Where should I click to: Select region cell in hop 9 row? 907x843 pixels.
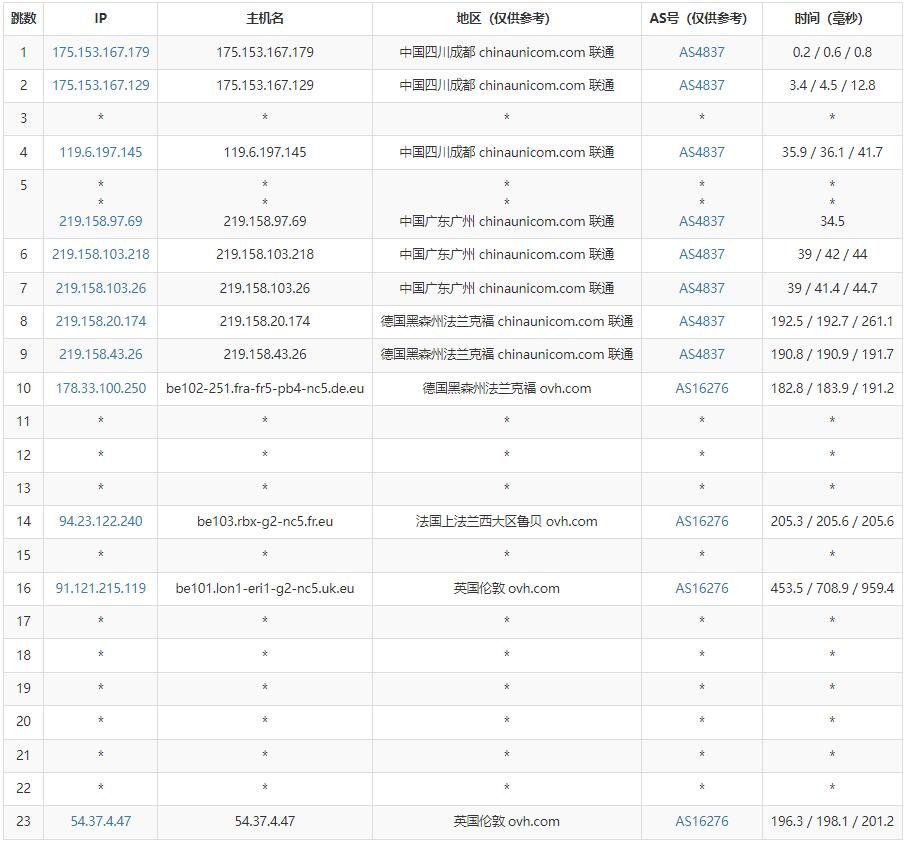click(x=507, y=354)
